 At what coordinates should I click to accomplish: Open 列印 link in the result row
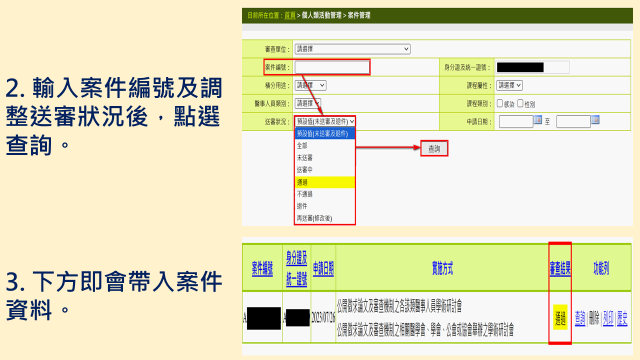click(608, 318)
